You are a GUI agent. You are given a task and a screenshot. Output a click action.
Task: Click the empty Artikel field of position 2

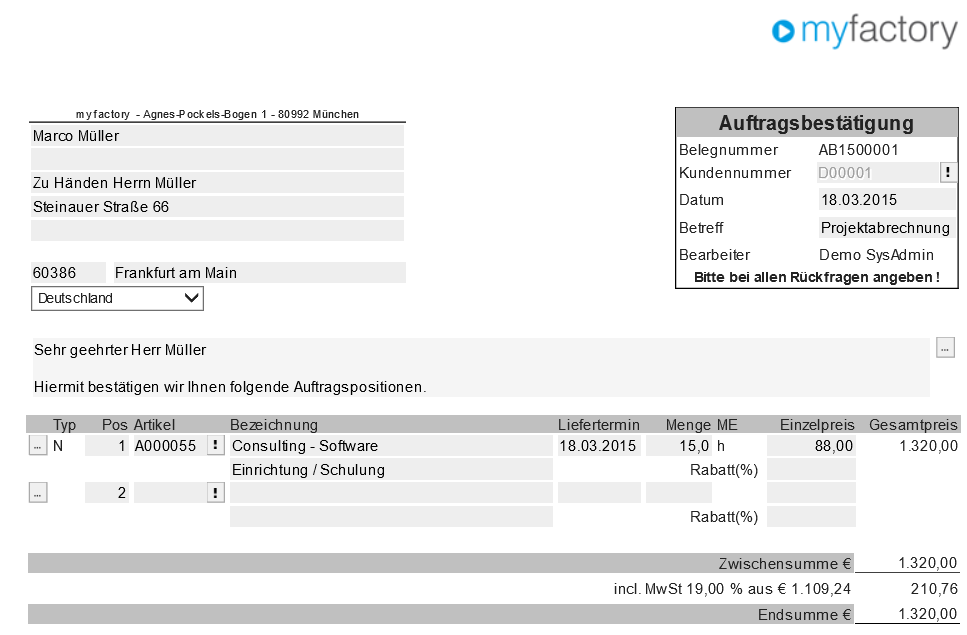[170, 493]
